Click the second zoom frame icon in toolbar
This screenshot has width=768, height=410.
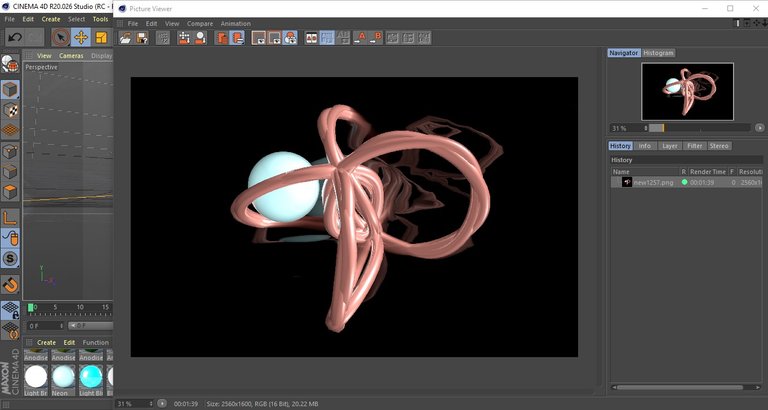tap(274, 38)
